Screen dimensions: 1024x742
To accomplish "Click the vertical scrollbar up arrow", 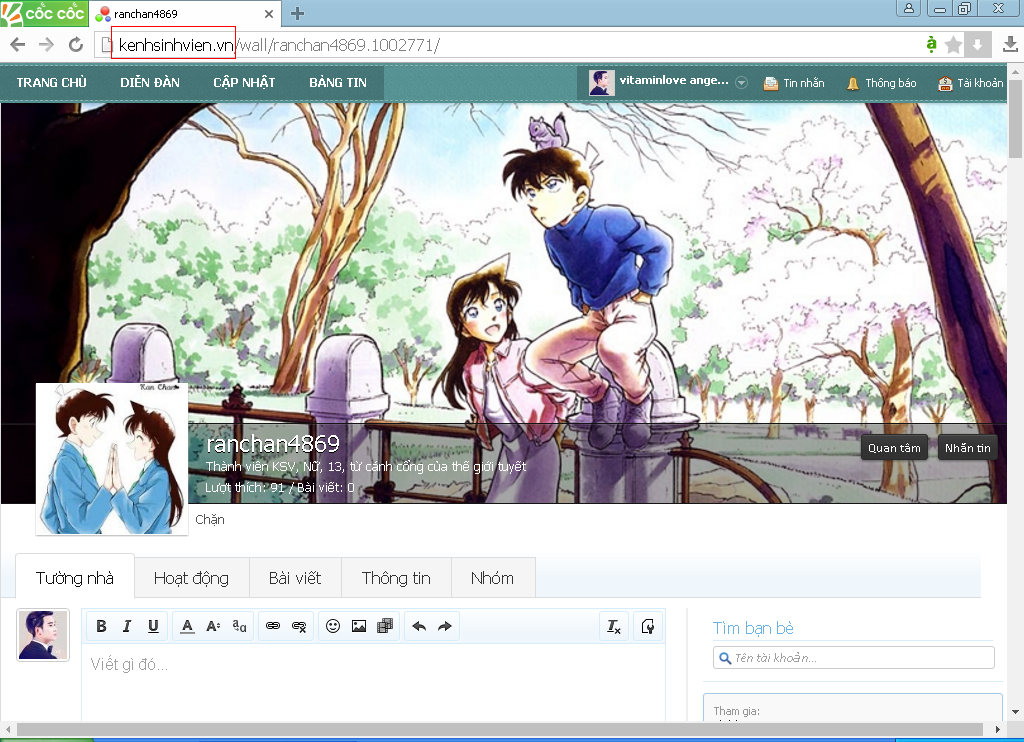I will pos(1015,71).
